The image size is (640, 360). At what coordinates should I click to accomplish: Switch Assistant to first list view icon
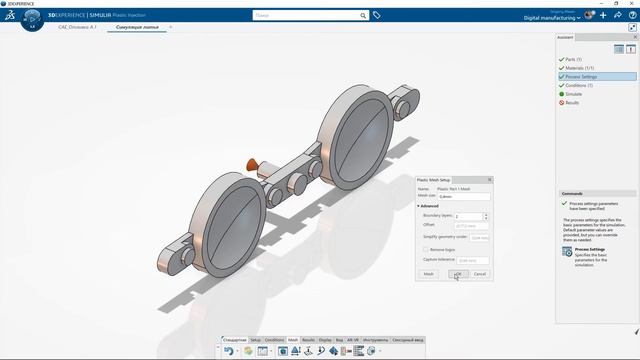click(619, 49)
